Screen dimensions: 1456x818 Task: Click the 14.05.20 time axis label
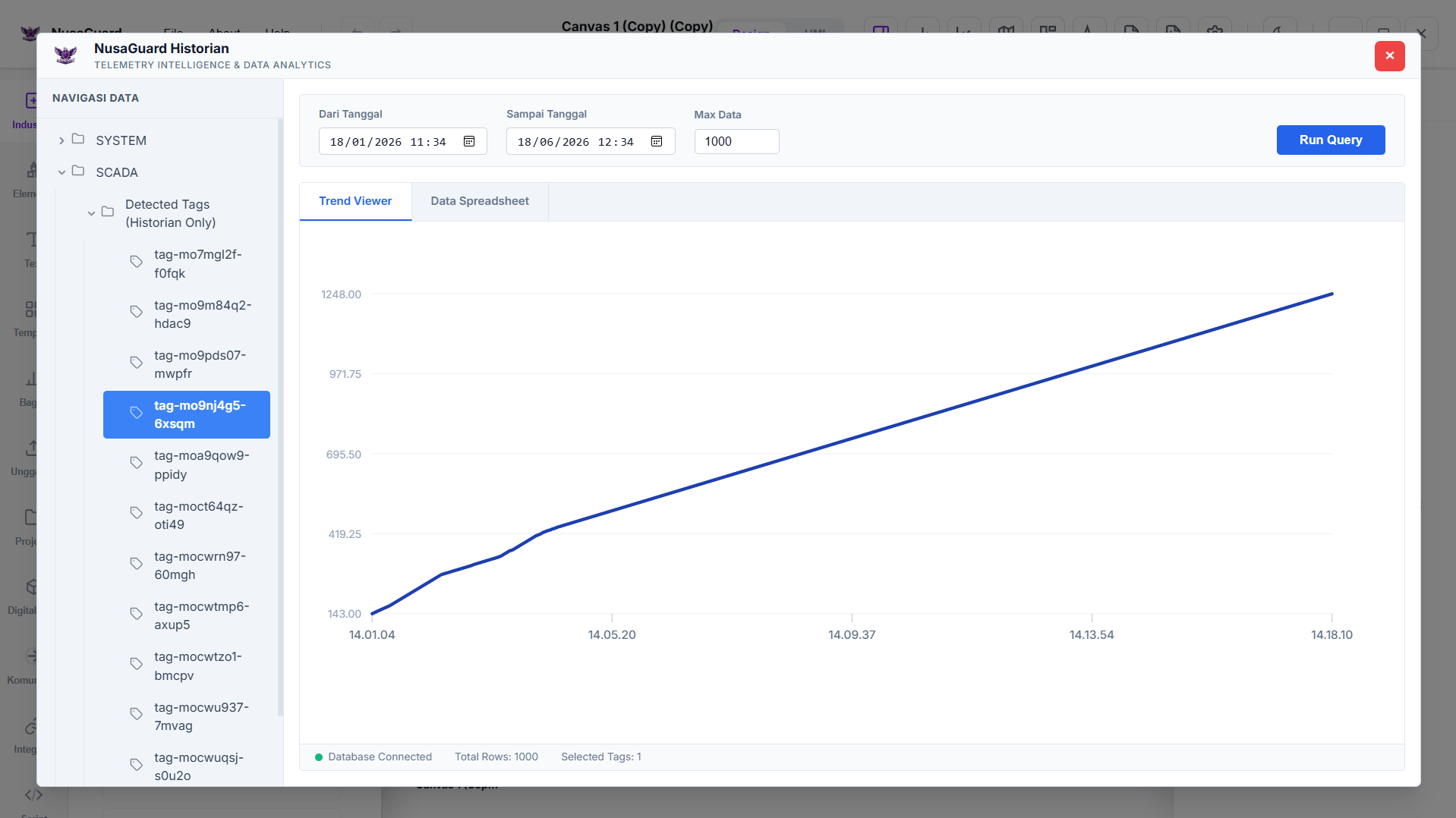click(612, 635)
